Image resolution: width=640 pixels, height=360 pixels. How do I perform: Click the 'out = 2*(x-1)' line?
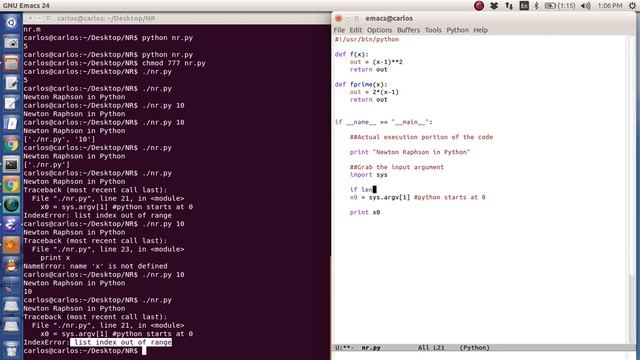tap(374, 92)
